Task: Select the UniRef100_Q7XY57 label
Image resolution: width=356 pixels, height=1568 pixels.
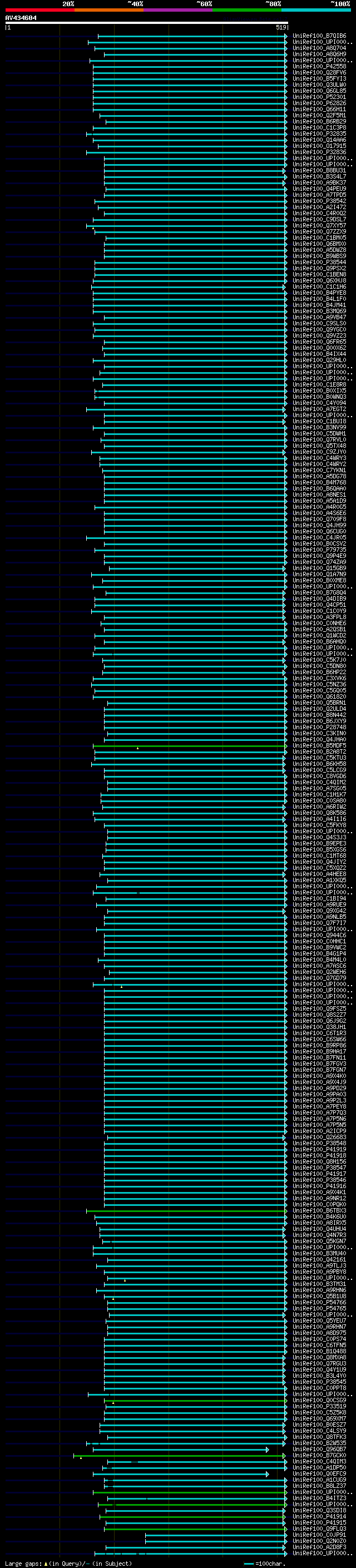Action: [319, 226]
